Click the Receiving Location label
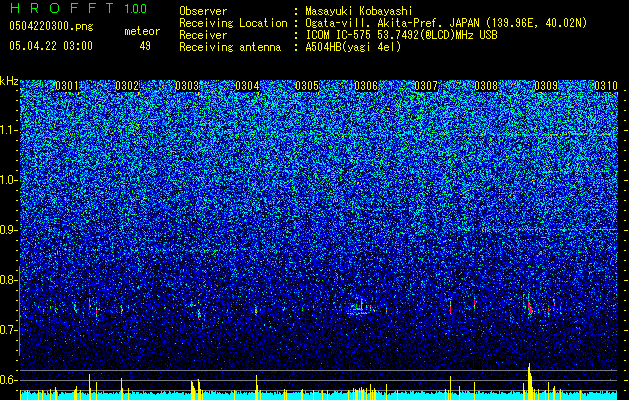The width and height of the screenshot is (629, 400). coord(233,23)
